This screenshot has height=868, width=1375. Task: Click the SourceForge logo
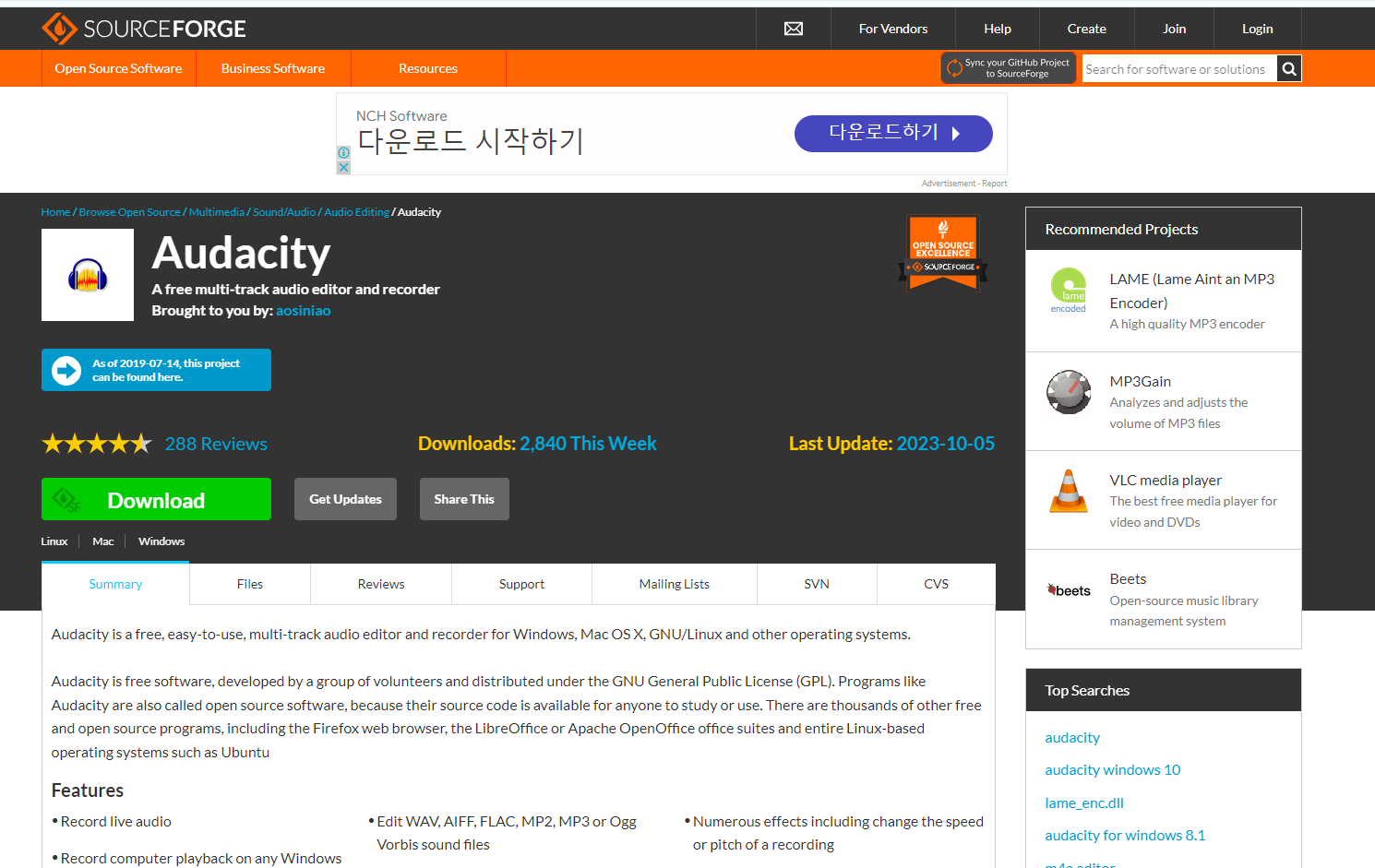click(143, 28)
